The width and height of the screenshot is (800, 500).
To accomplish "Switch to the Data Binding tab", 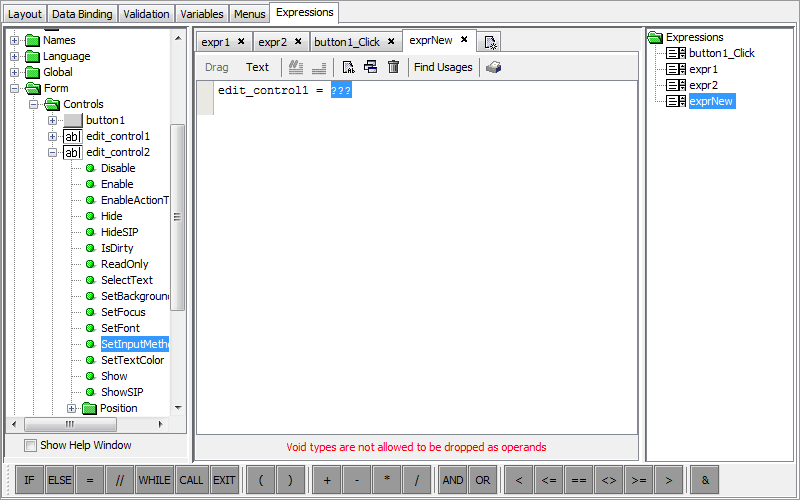I will click(x=82, y=14).
